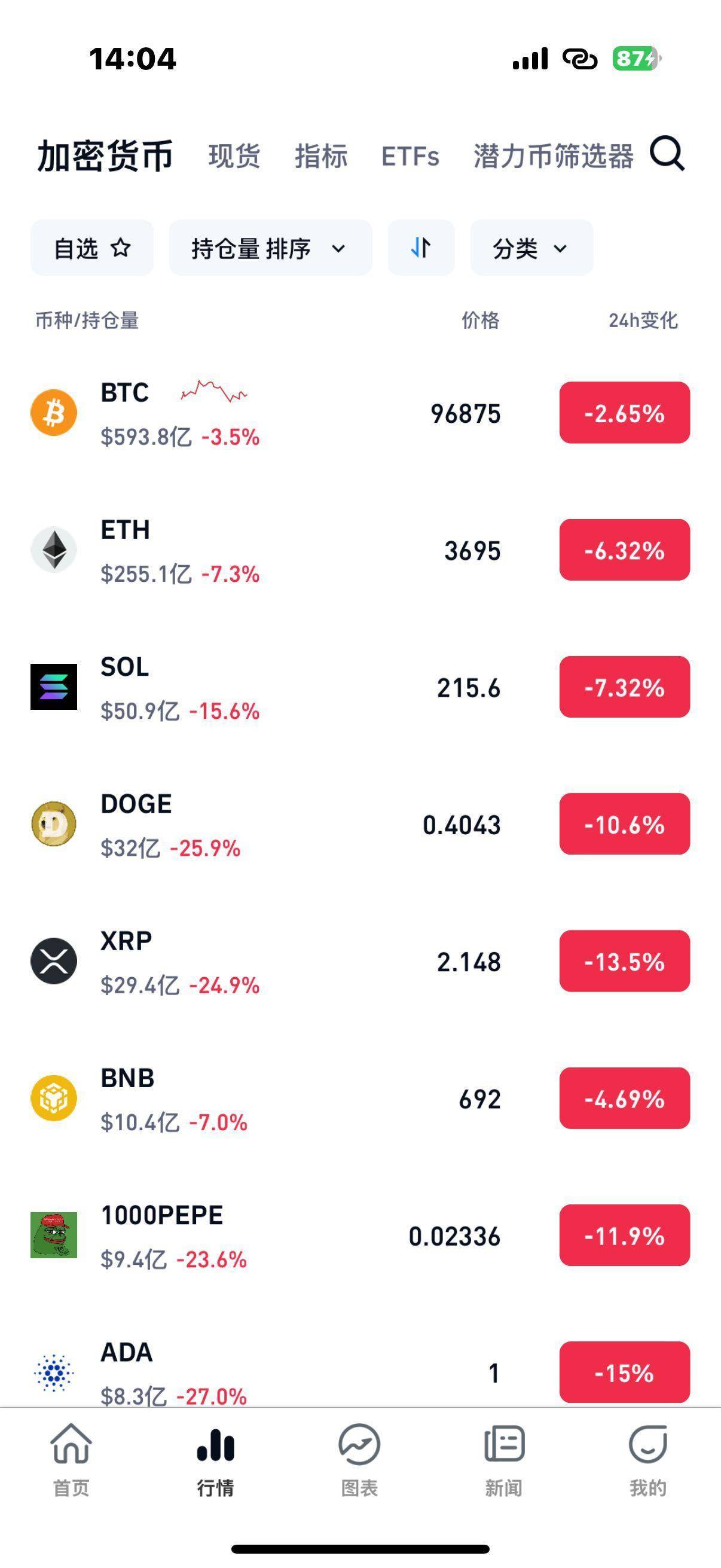Expand the 分类 category dropdown
Viewport: 721px width, 1568px height.
click(531, 248)
